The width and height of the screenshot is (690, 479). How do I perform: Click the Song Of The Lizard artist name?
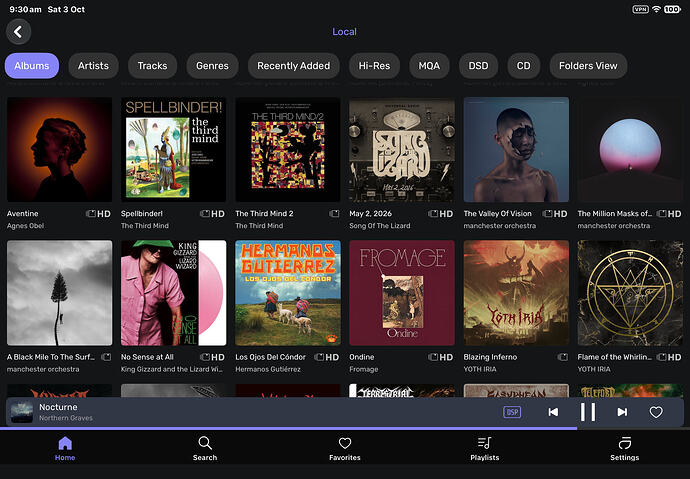[x=380, y=226]
